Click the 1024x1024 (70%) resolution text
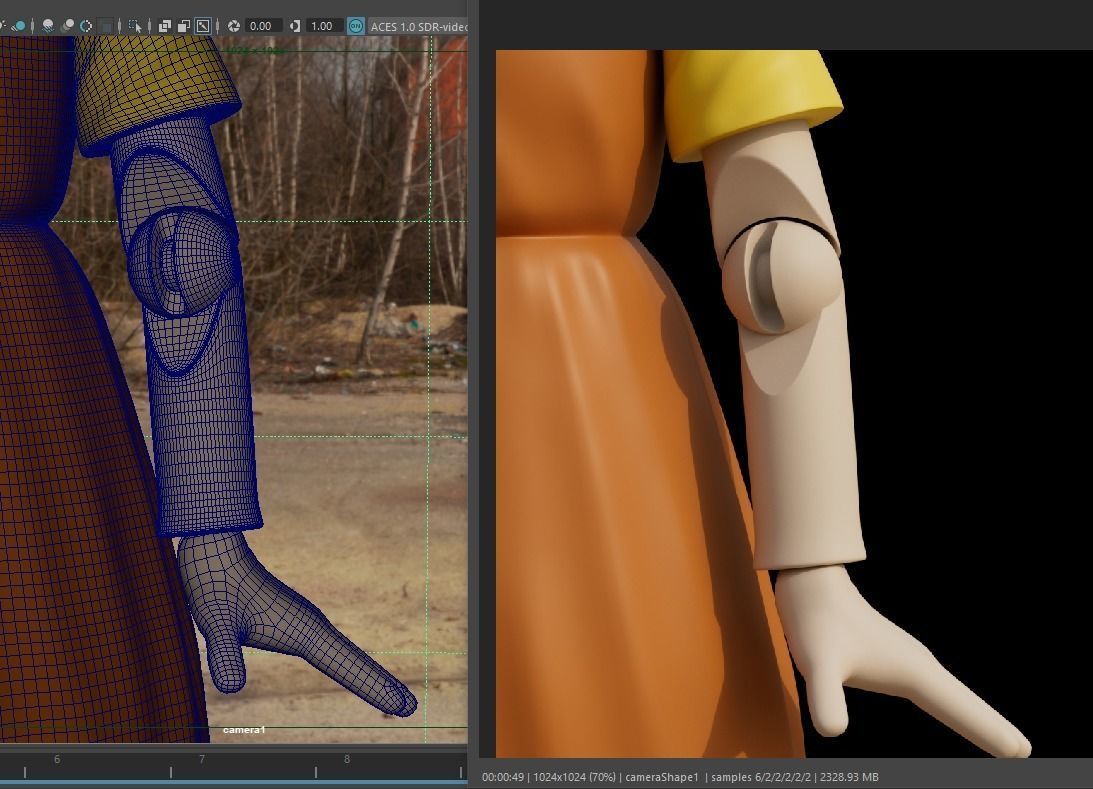This screenshot has width=1093, height=789. coord(574,776)
